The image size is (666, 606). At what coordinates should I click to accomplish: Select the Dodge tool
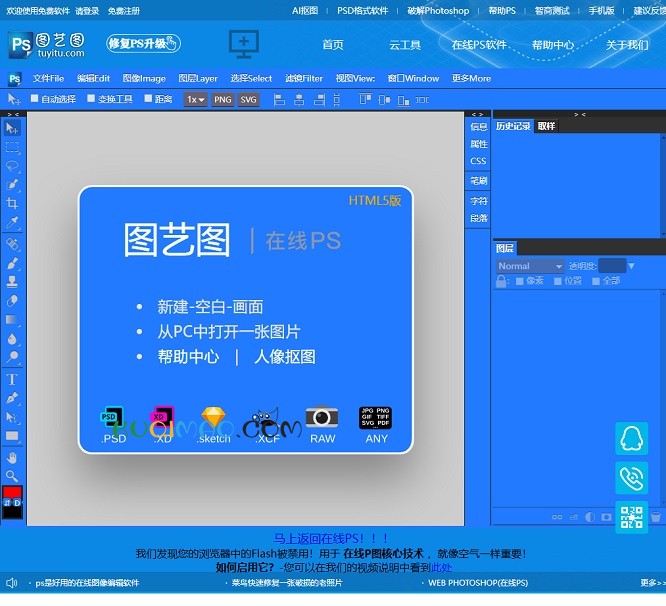12,357
